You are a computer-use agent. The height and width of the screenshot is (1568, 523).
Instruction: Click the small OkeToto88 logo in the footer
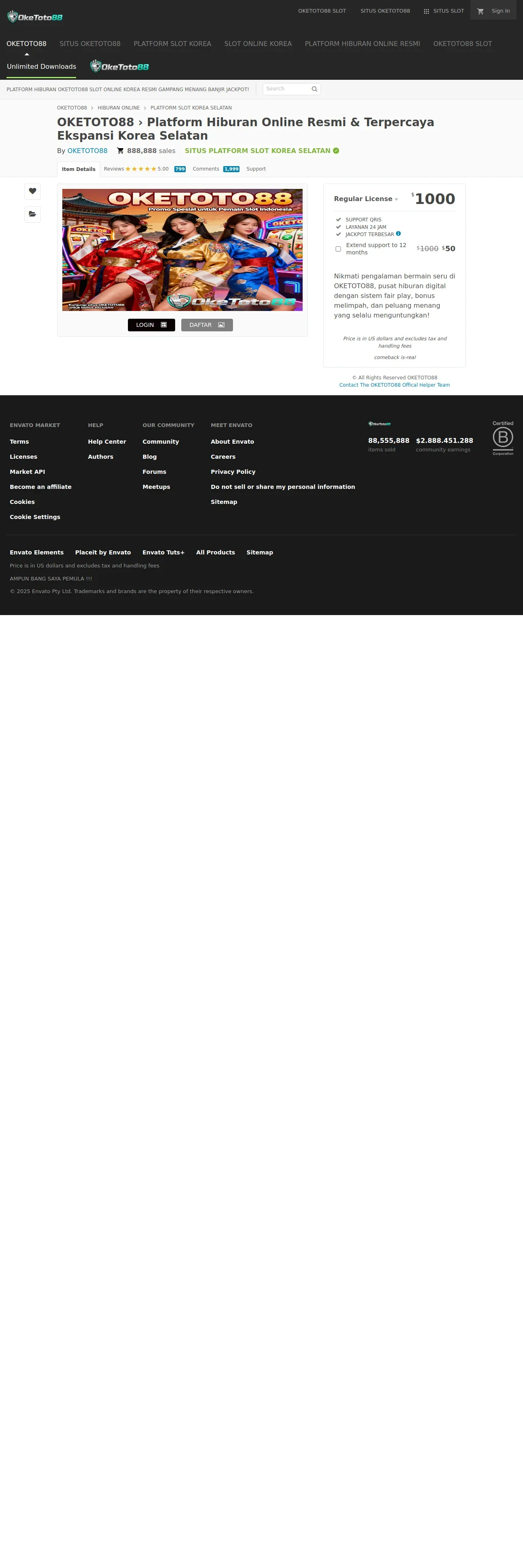click(379, 424)
